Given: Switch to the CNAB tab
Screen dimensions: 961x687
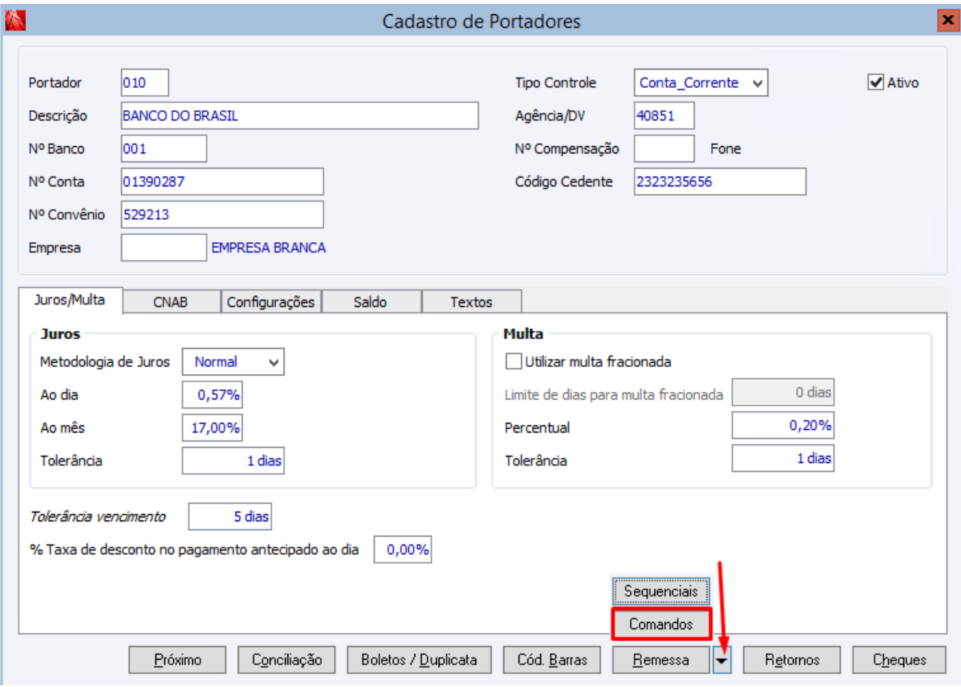Looking at the screenshot, I should click(170, 302).
